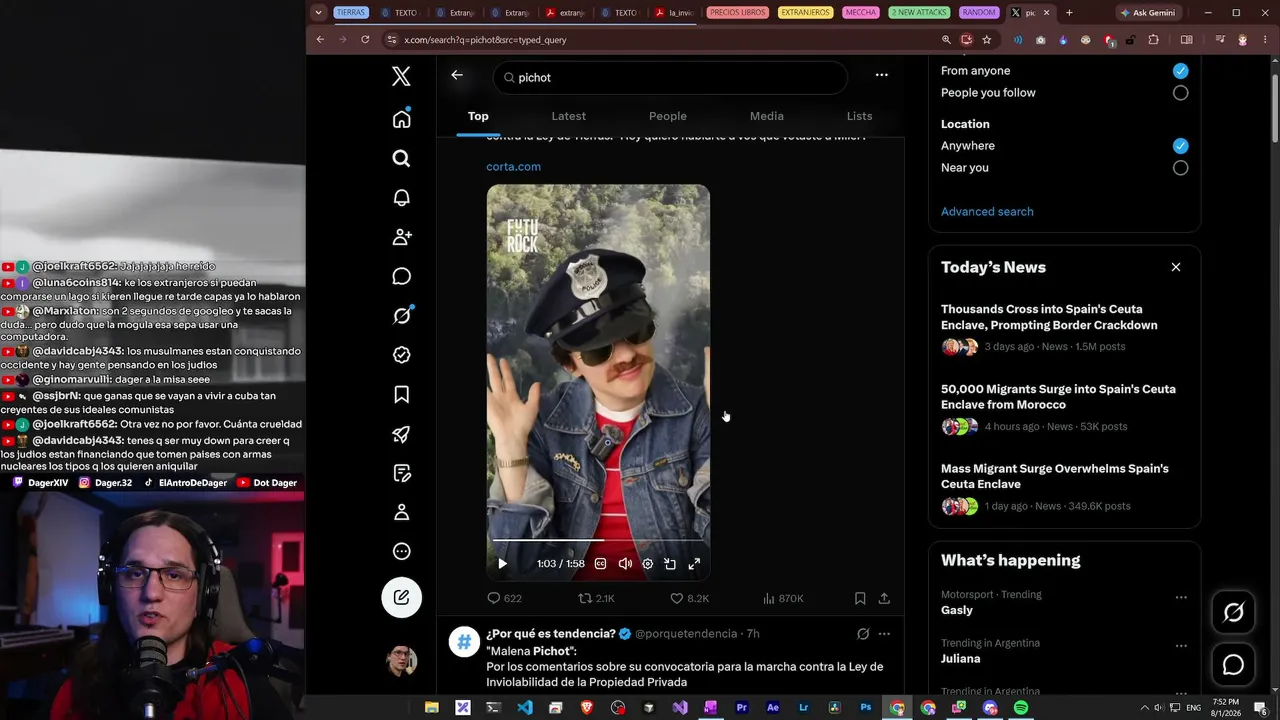Select the Anywhere location radio option
Image resolution: width=1280 pixels, height=720 pixels.
click(1180, 146)
